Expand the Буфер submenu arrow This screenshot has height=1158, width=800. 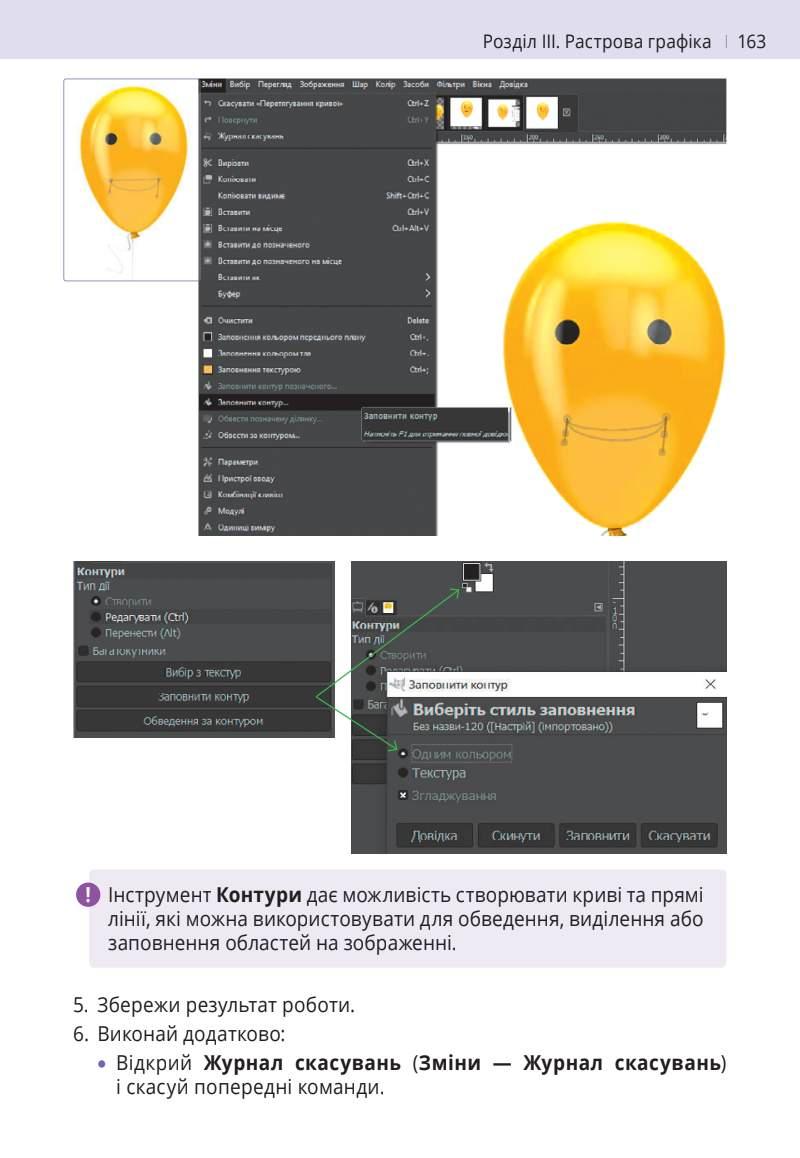(x=428, y=293)
